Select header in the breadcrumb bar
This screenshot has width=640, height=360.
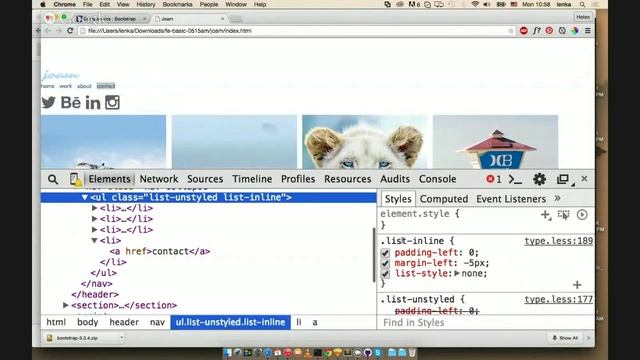[124, 322]
